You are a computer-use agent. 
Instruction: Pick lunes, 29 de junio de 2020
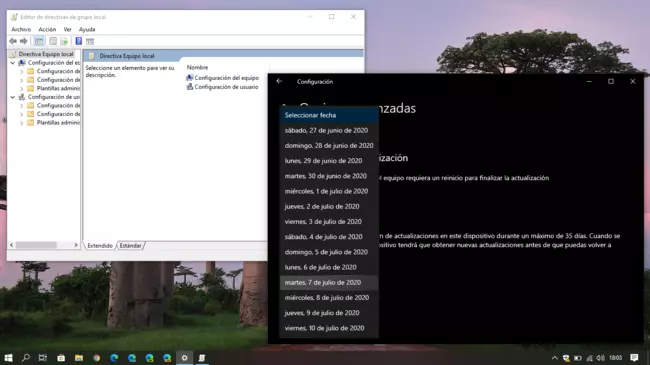[329, 161]
